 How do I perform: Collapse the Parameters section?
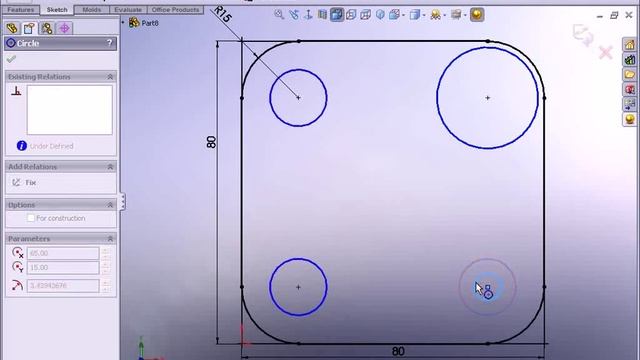click(110, 239)
